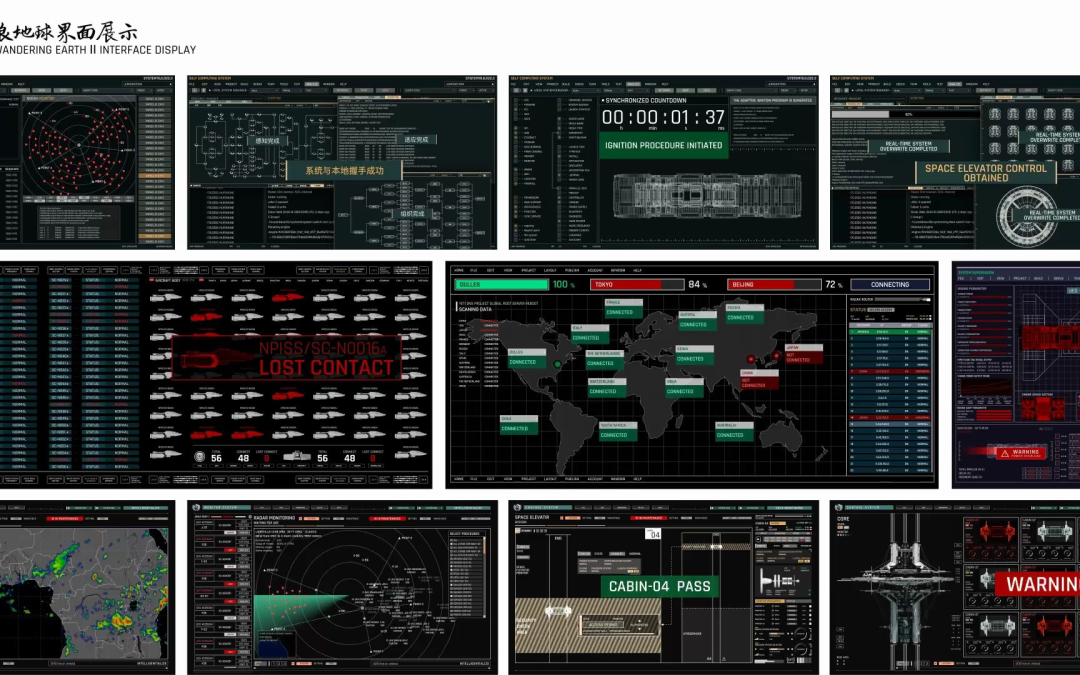Open the Test dropdown in the countdown panel toolbar
The width and height of the screenshot is (1080, 675).
[x=638, y=90]
